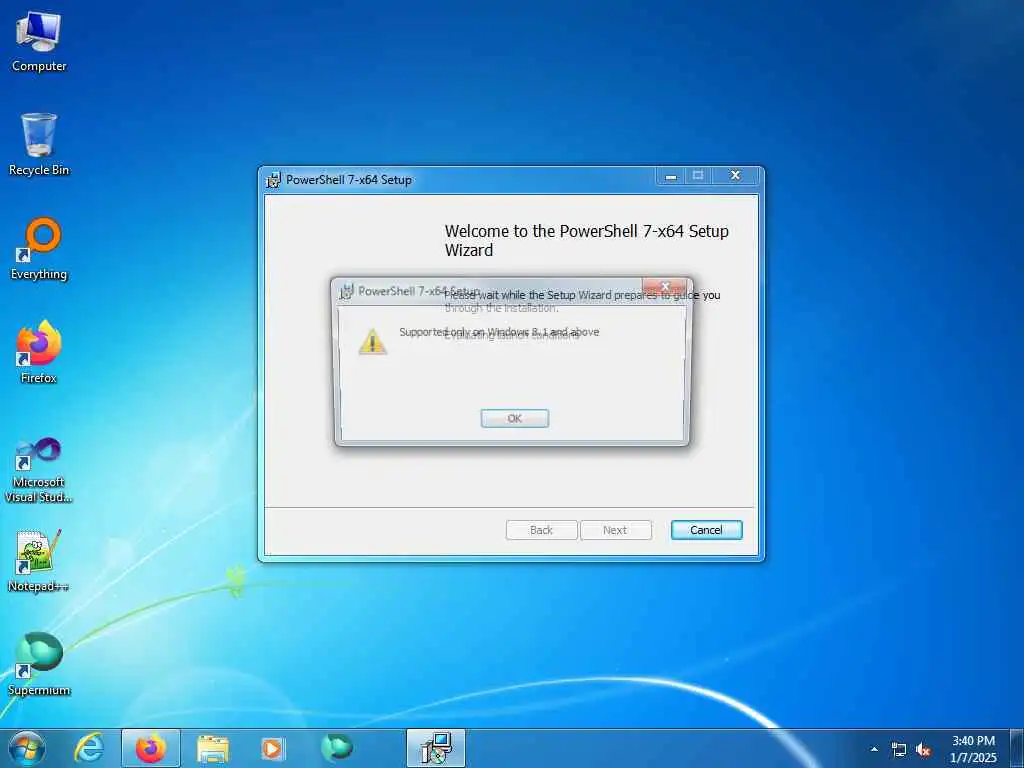Click OK in the warning dialog

pyautogui.click(x=515, y=419)
